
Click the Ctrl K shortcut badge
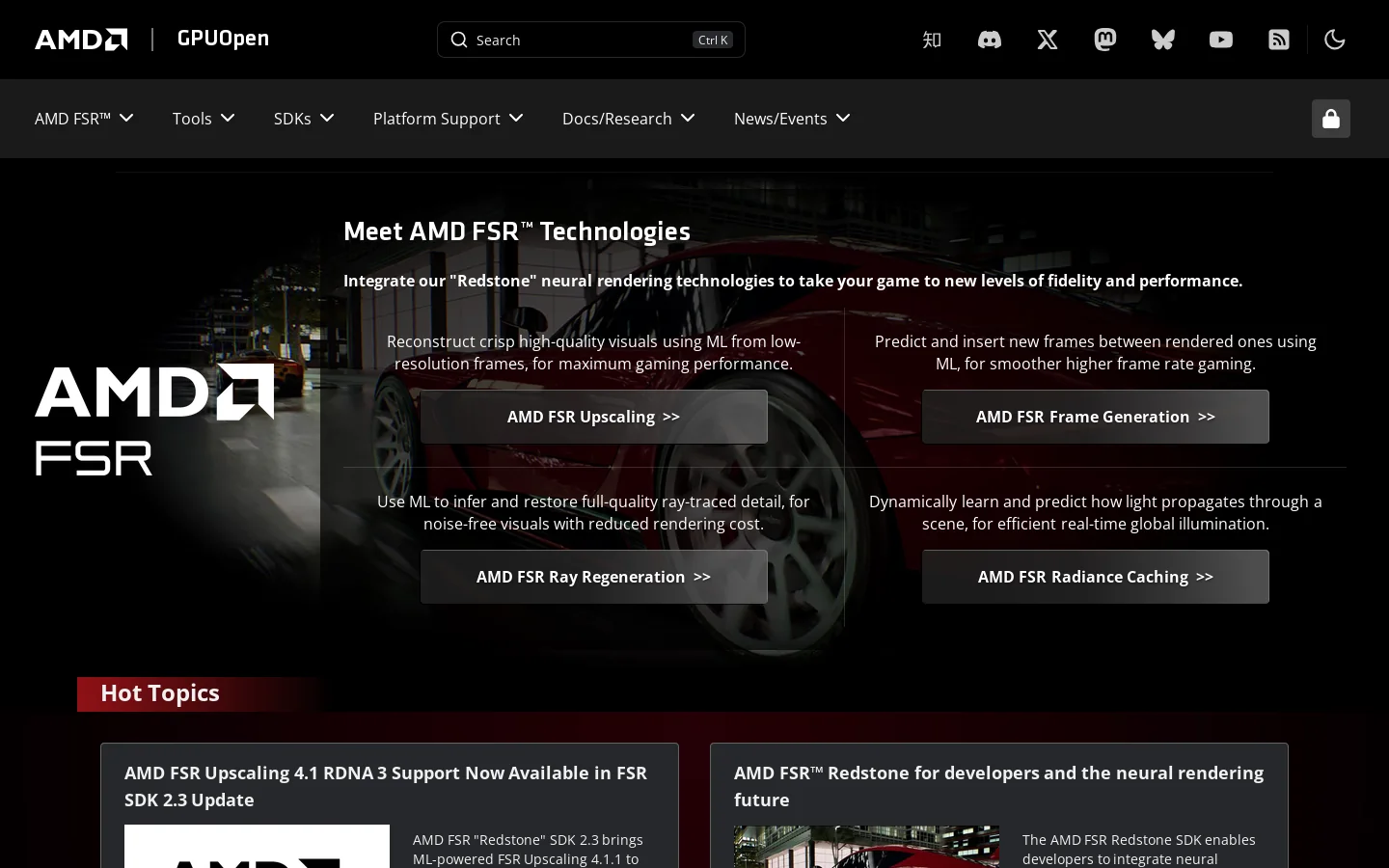(x=713, y=40)
